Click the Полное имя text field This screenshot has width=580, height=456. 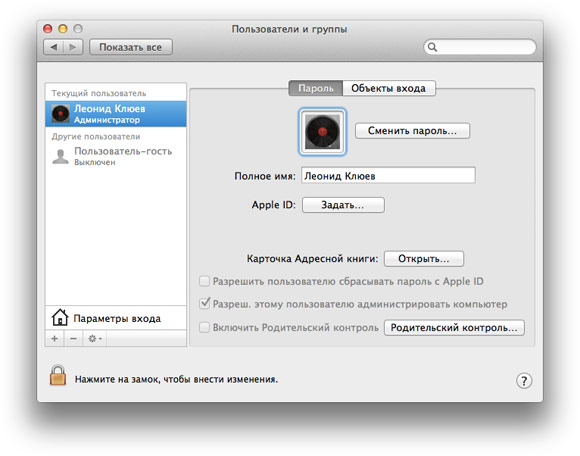pyautogui.click(x=388, y=175)
